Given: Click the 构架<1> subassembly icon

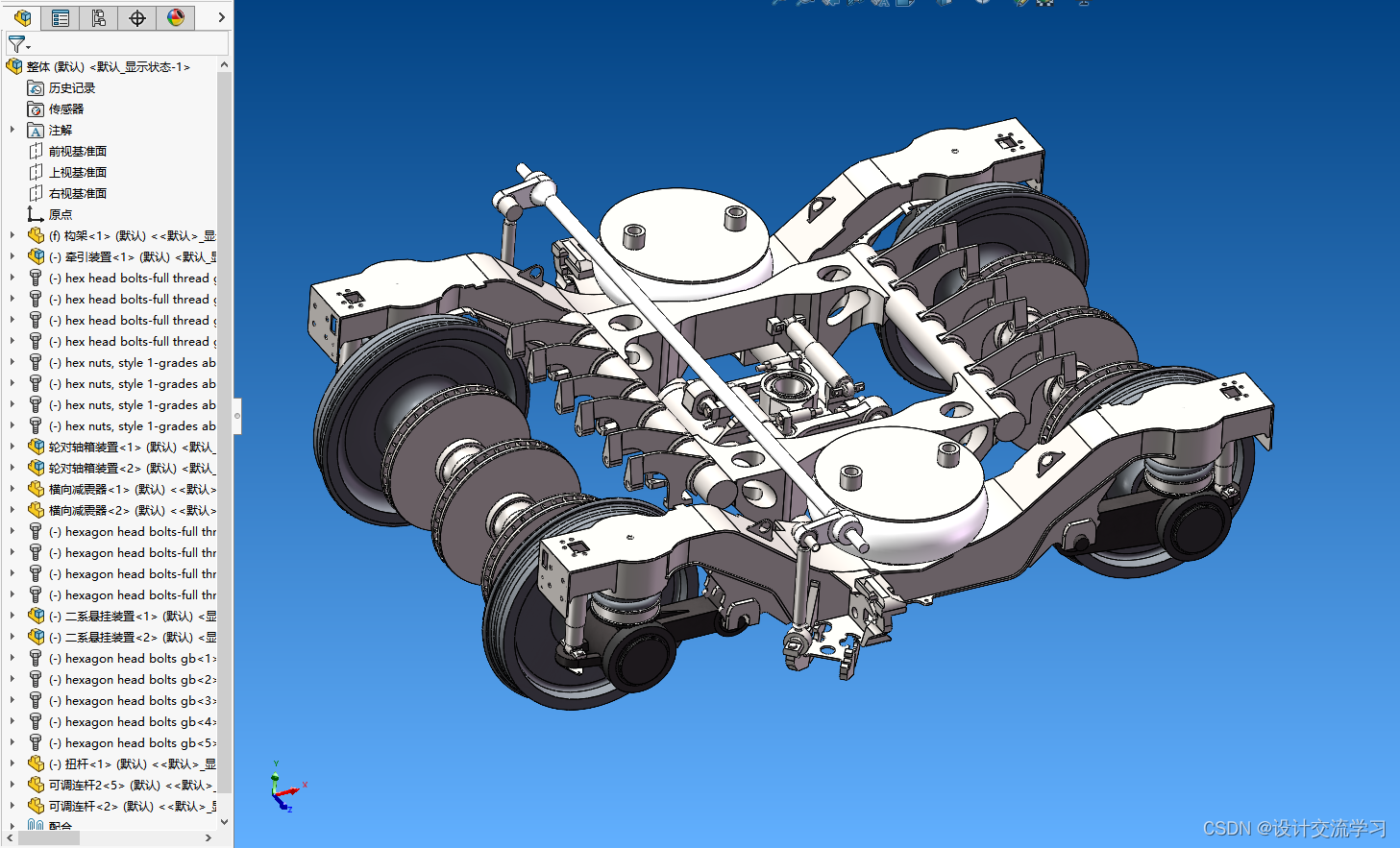Looking at the screenshot, I should pyautogui.click(x=36, y=235).
